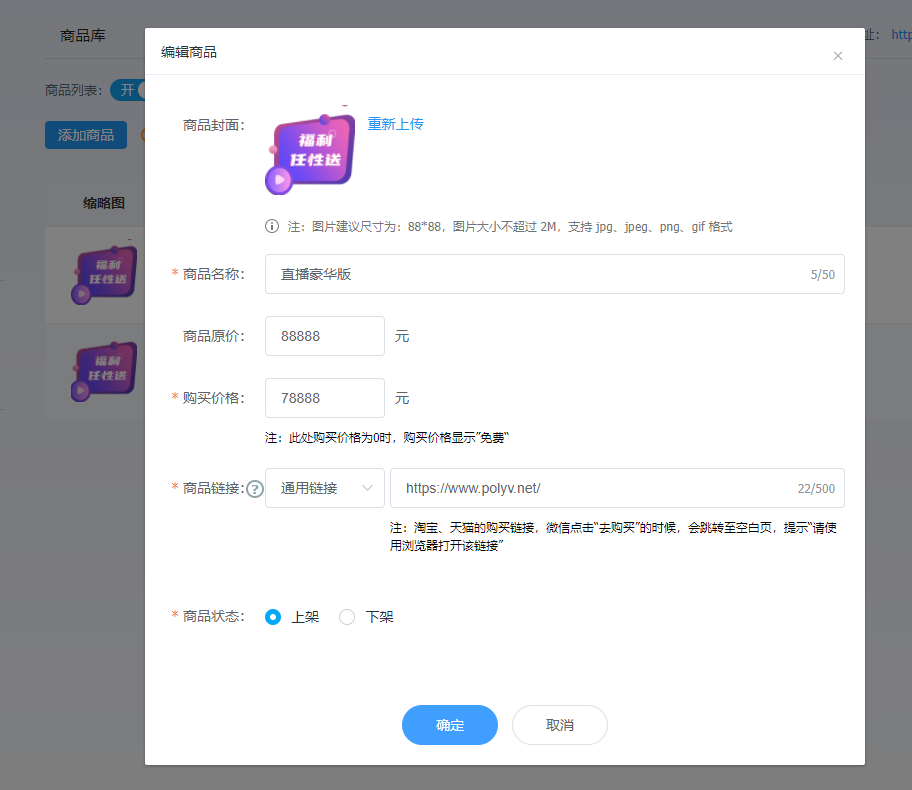Viewport: 912px width, 790px height.
Task: Select the 下架 radio button
Action: coord(347,617)
